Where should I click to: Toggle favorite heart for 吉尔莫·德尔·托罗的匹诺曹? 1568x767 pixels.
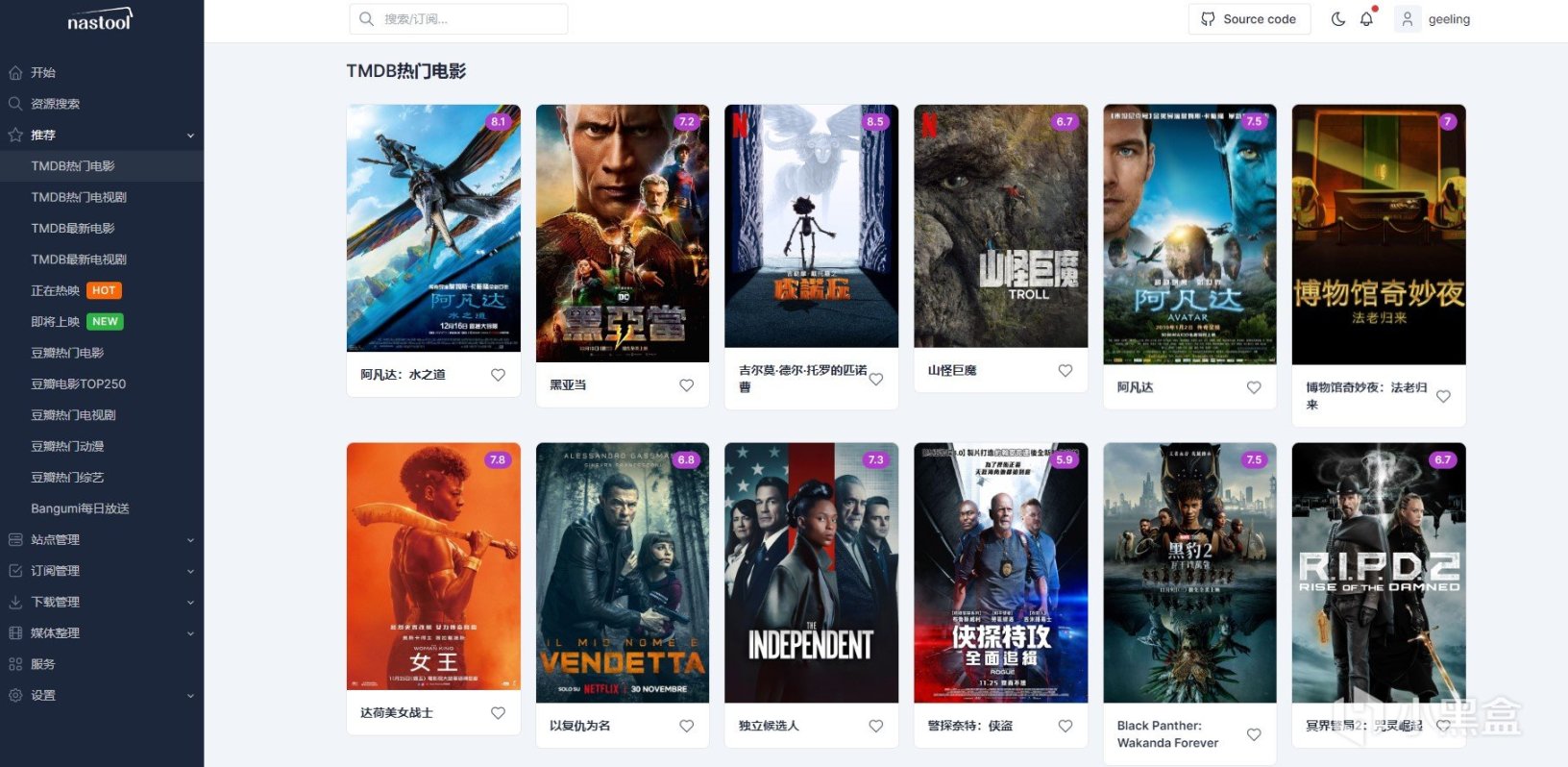point(876,379)
